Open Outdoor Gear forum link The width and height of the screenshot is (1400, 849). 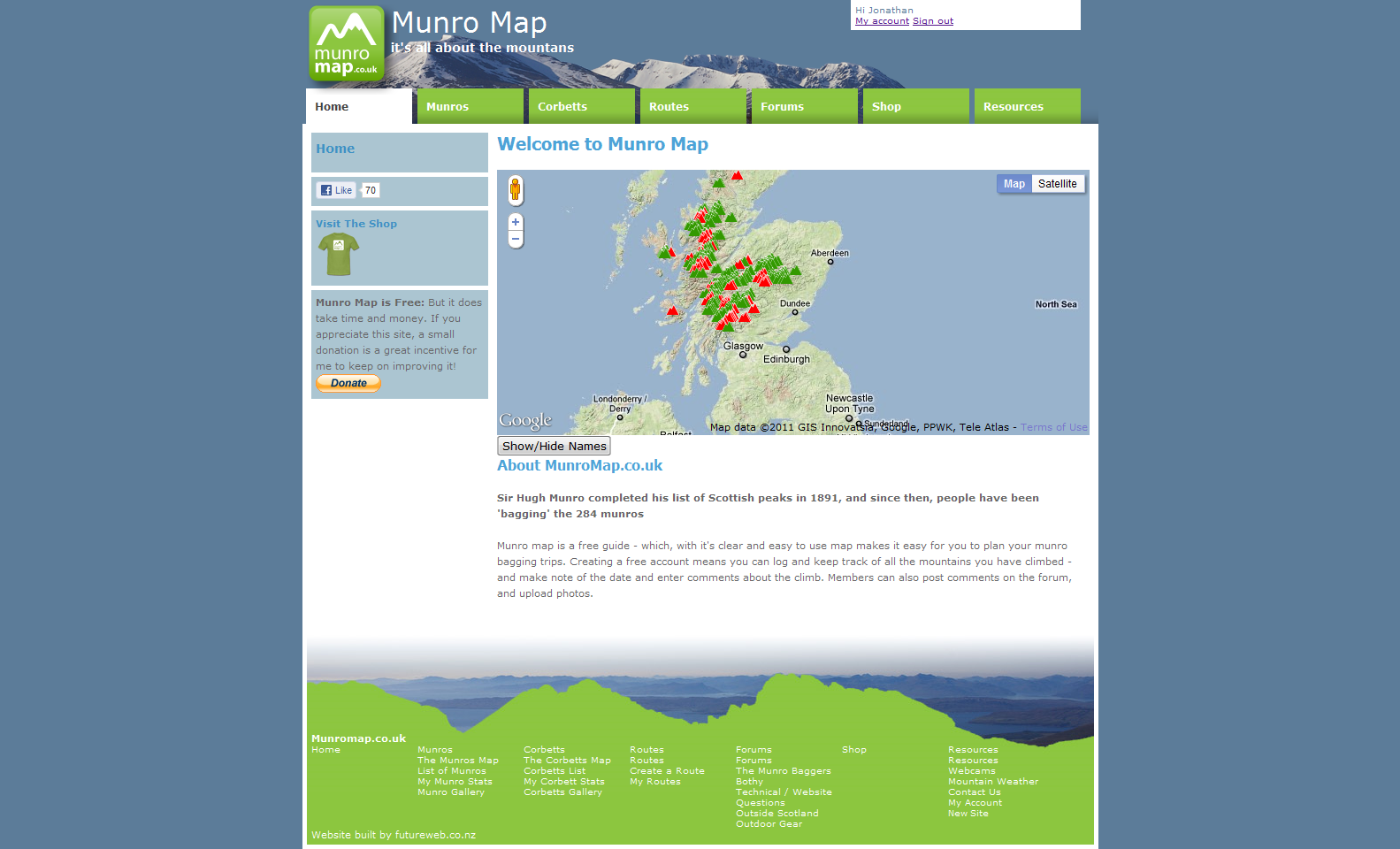(769, 824)
